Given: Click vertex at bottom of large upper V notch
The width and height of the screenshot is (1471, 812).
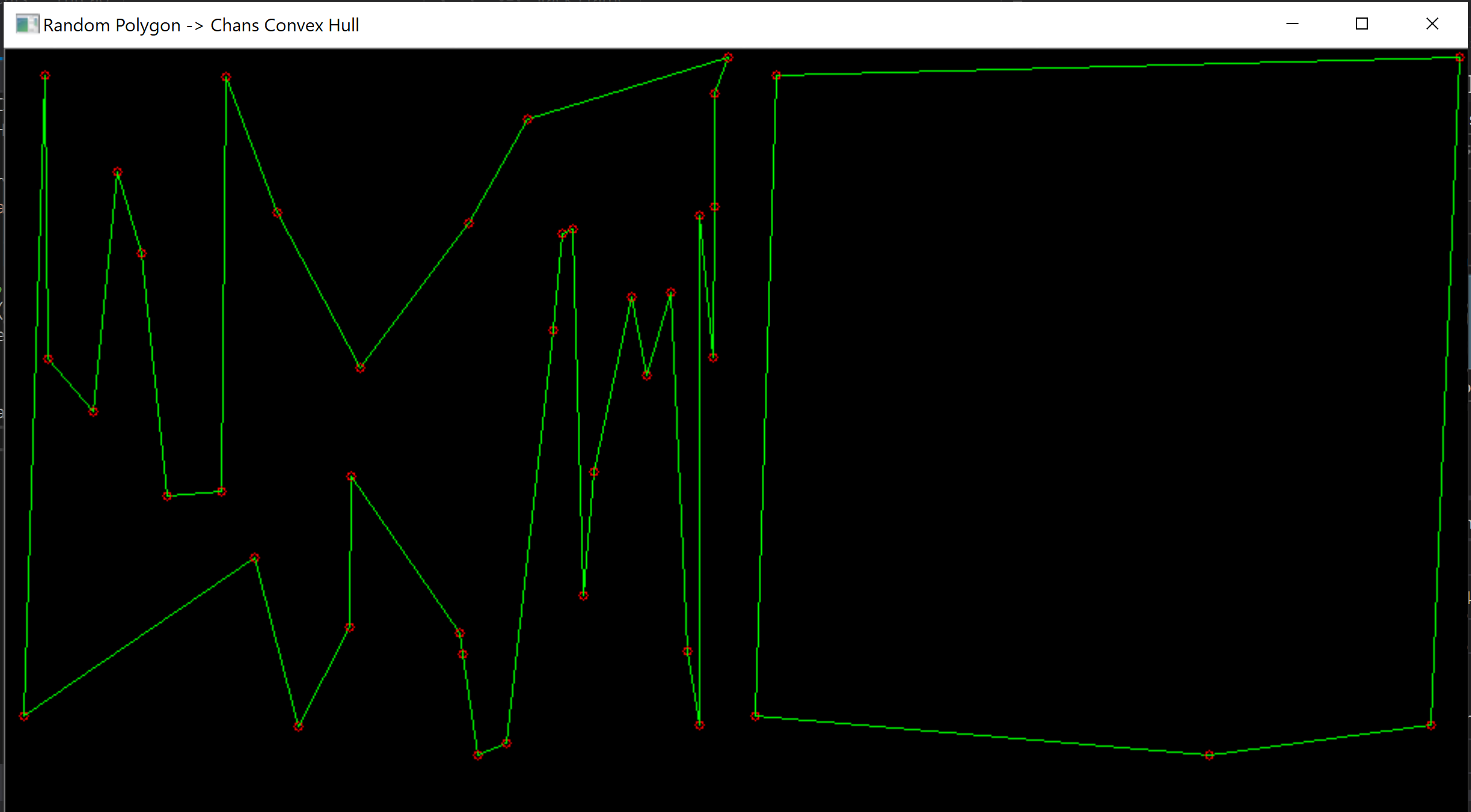Looking at the screenshot, I should coord(360,368).
